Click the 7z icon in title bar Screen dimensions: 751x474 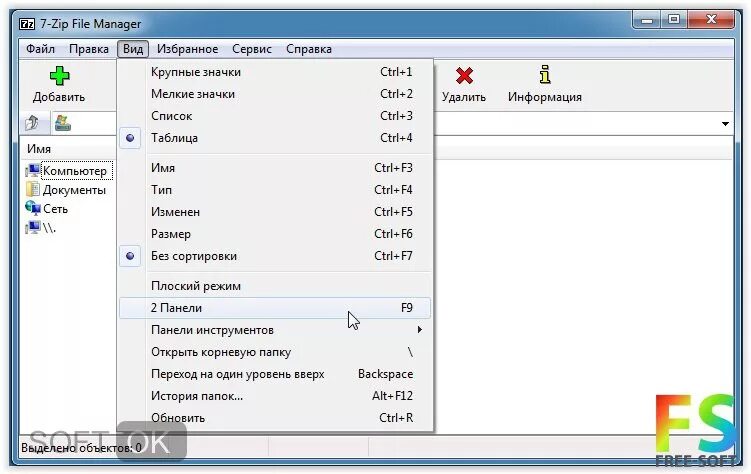[27, 24]
